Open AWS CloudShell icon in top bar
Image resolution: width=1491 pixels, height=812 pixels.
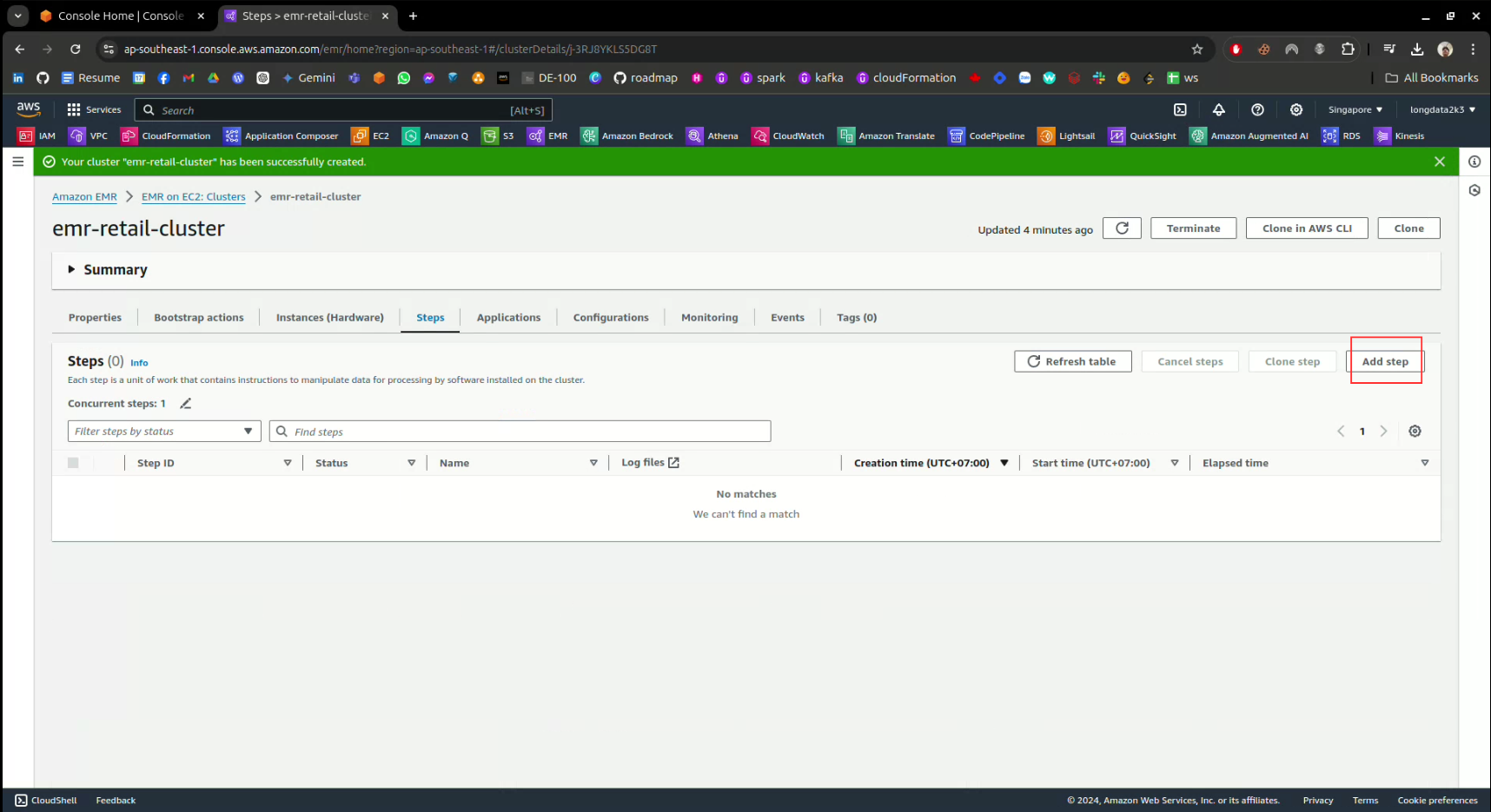click(1180, 110)
